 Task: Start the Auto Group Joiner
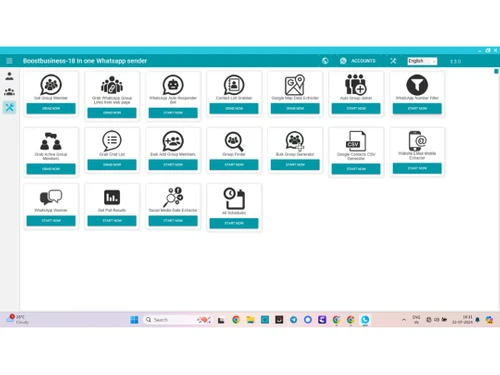click(x=356, y=109)
